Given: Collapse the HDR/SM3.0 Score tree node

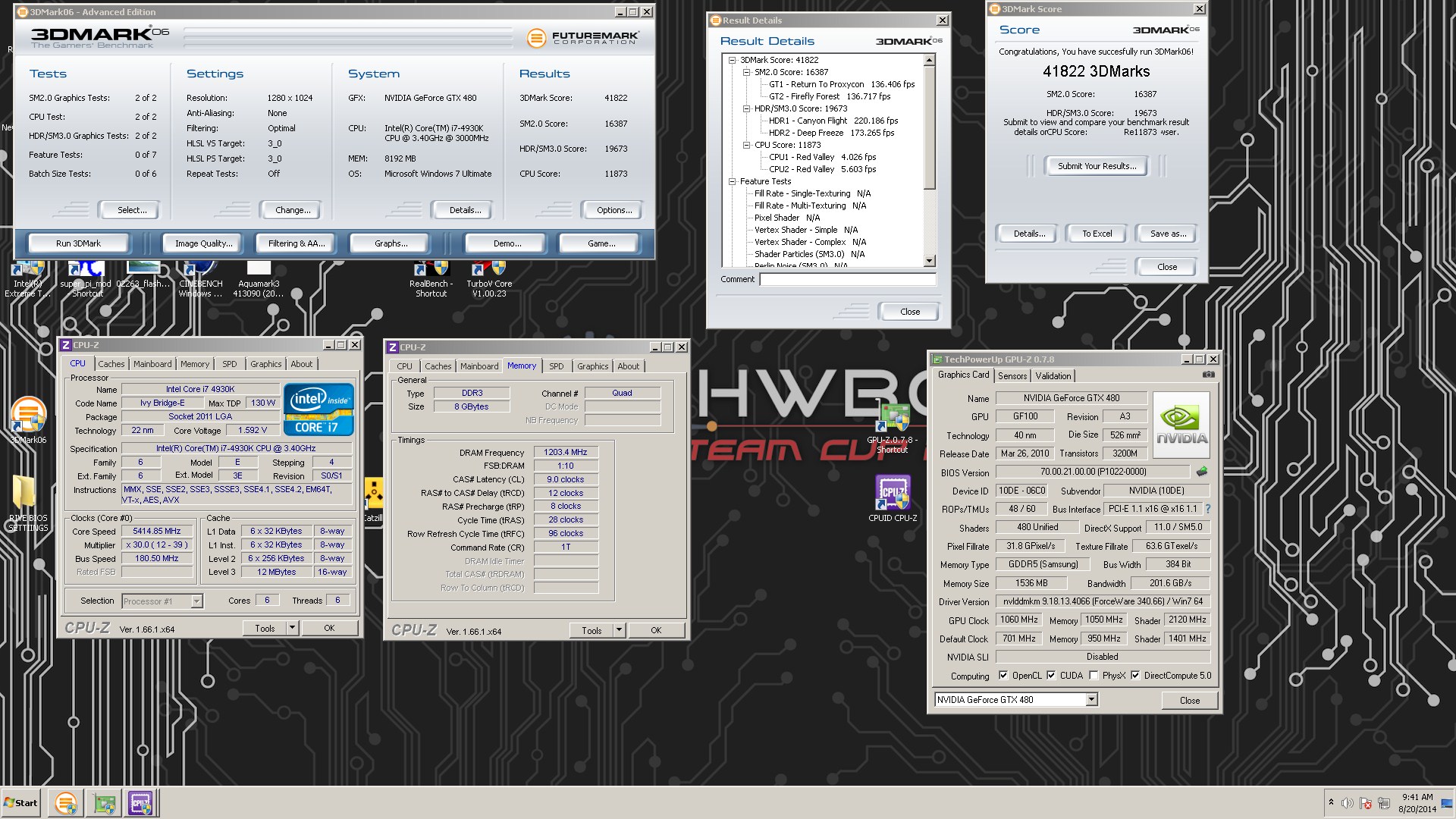Looking at the screenshot, I should tap(746, 108).
